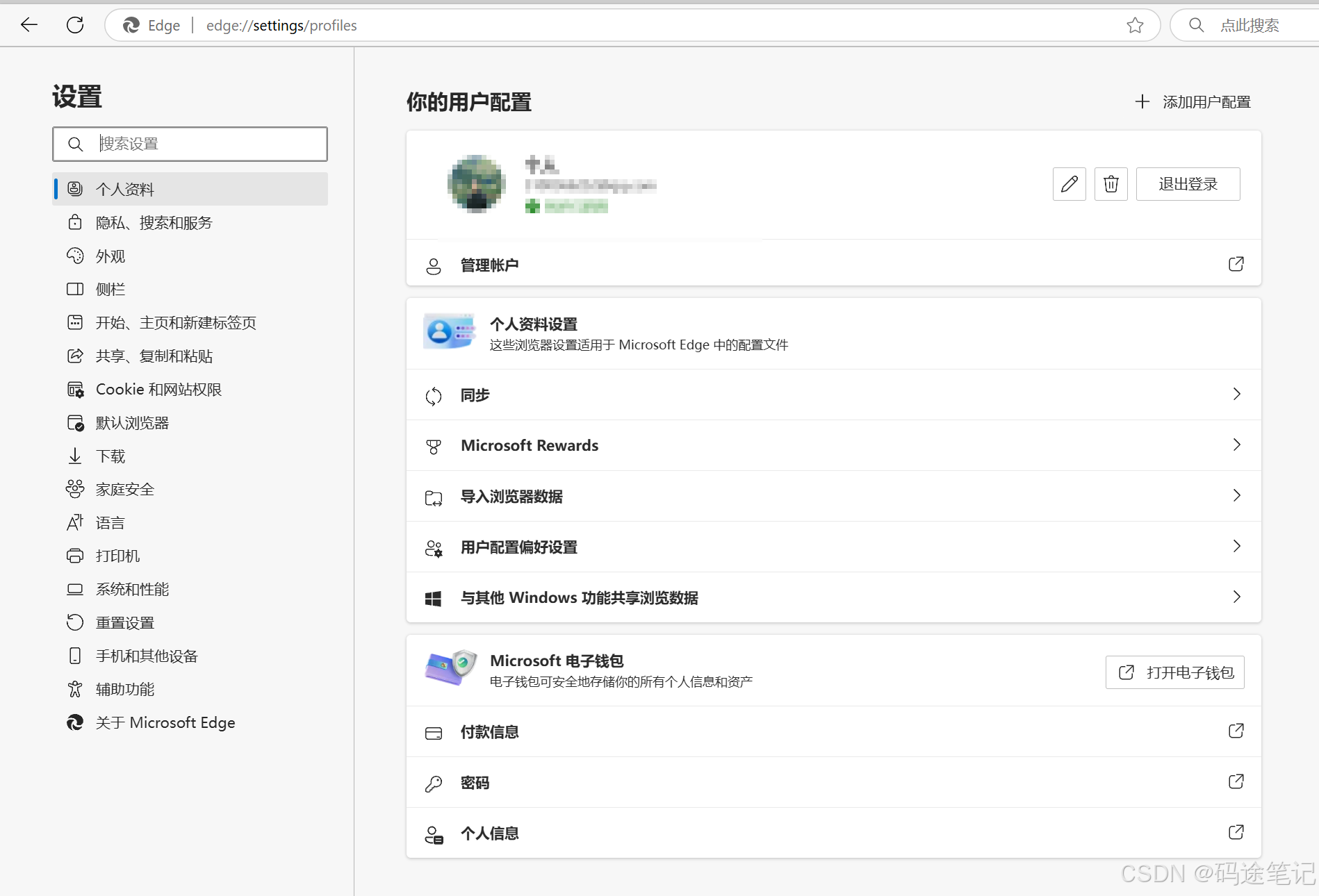Open 手机和其他设备 settings
The image size is (1319, 896).
pos(190,656)
